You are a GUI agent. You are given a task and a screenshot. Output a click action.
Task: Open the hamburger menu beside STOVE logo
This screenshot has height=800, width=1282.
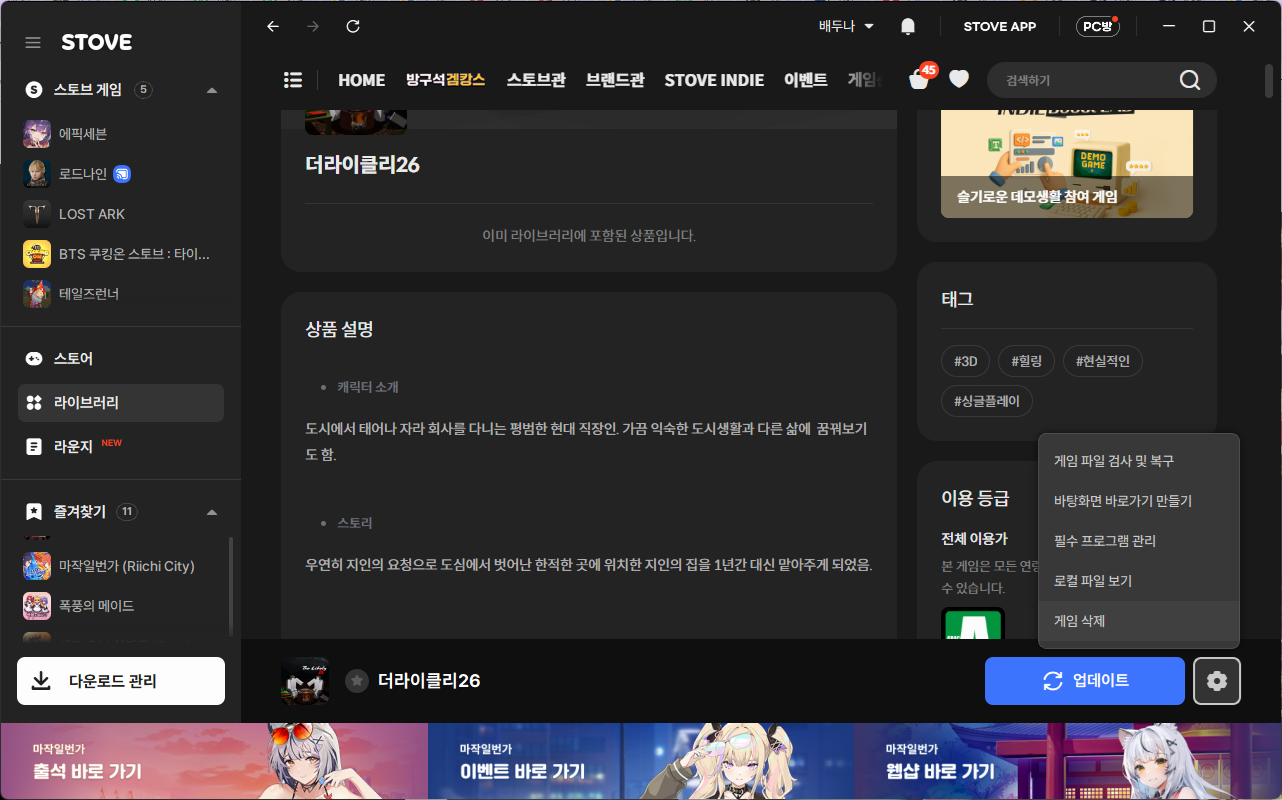[x=33, y=43]
